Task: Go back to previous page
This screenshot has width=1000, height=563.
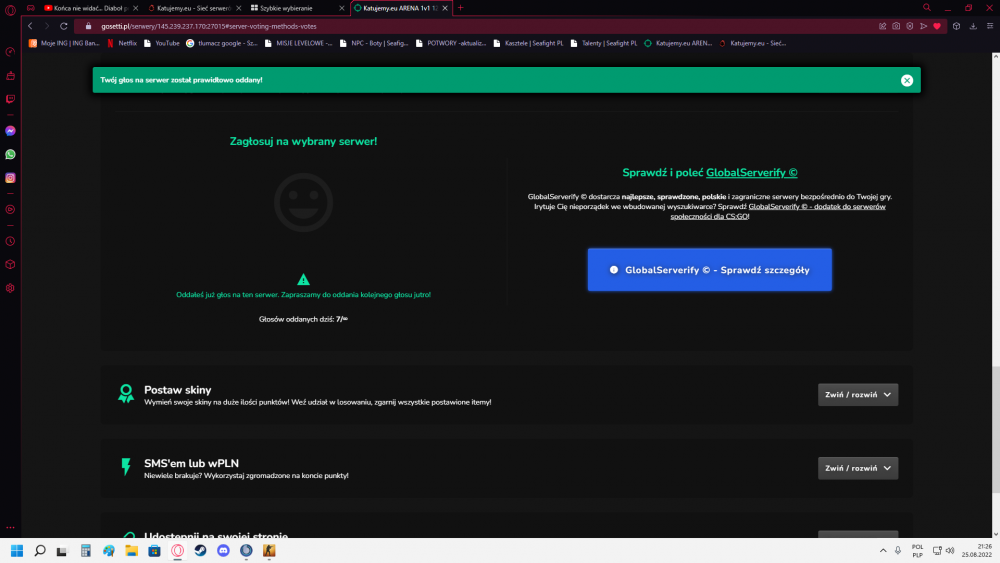Action: [30, 26]
